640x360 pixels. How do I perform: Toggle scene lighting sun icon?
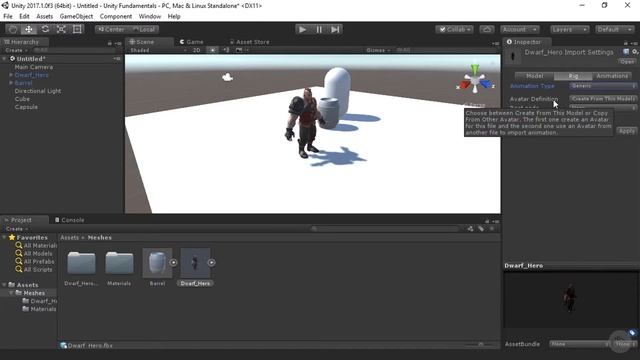[213, 50]
